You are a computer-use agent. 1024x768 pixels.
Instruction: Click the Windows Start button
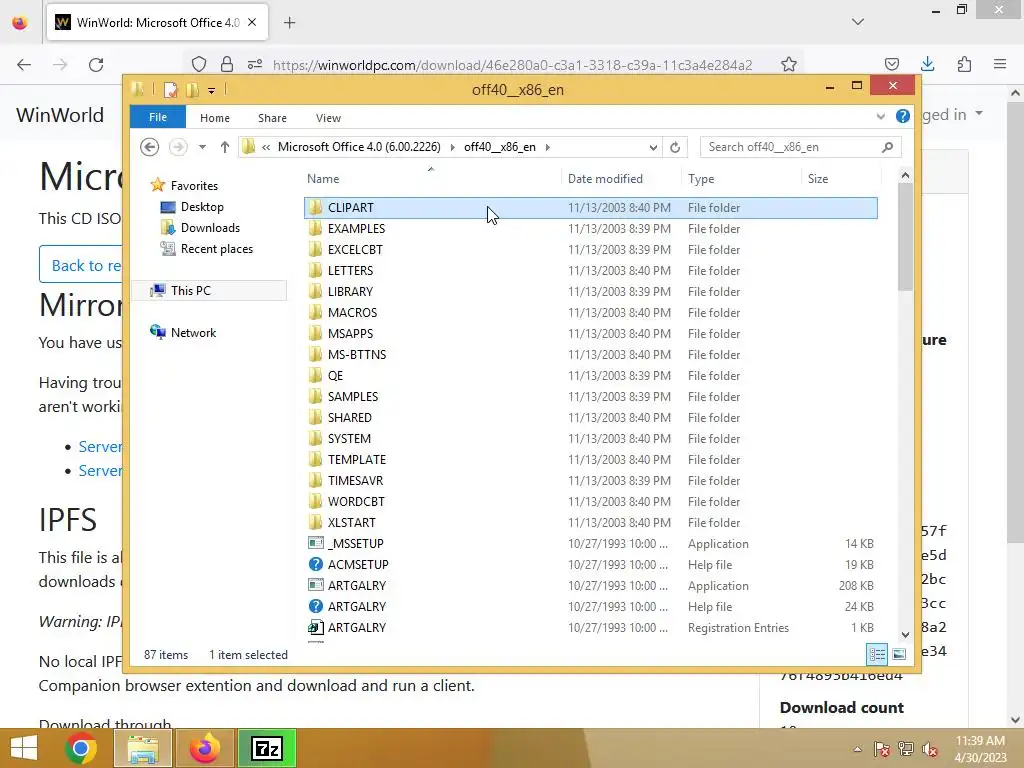click(24, 748)
